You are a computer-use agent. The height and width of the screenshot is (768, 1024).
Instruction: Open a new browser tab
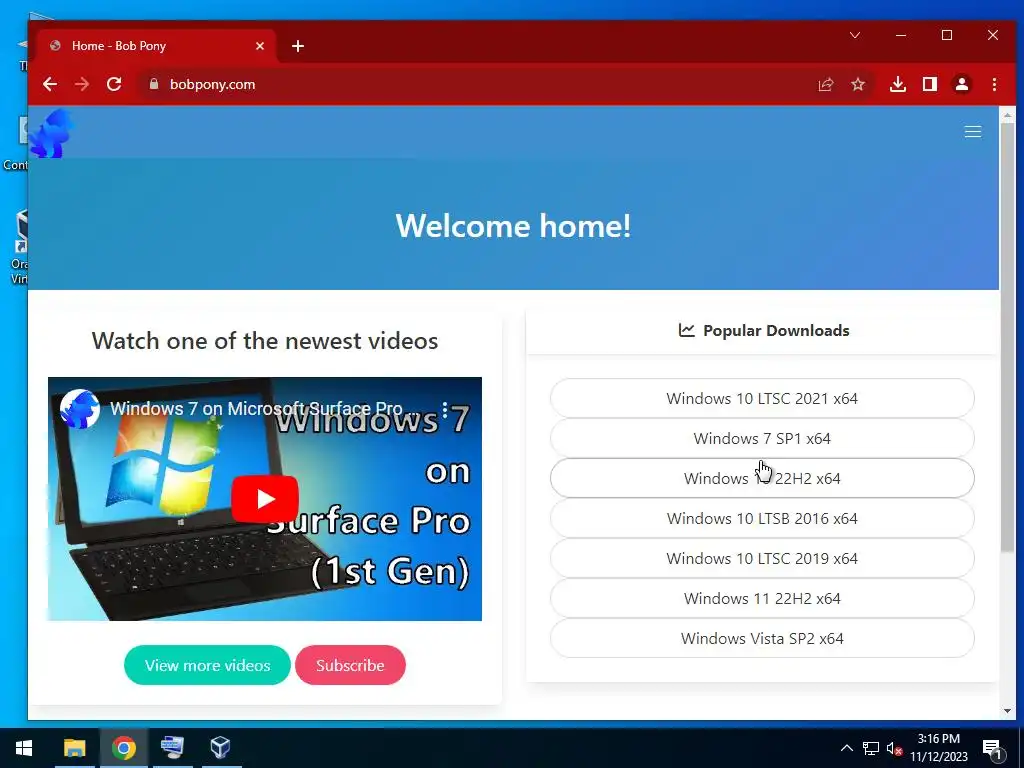pyautogui.click(x=298, y=46)
